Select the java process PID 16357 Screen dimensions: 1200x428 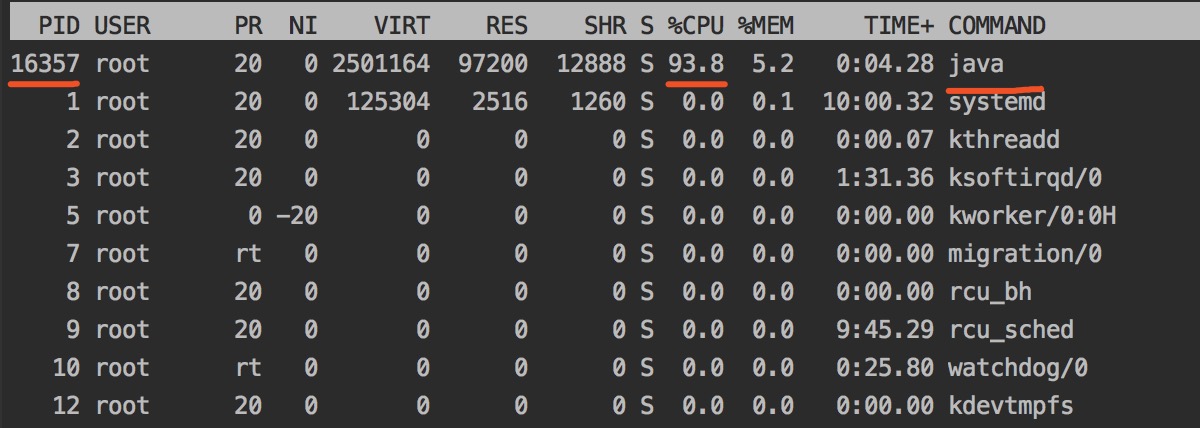(x=46, y=64)
